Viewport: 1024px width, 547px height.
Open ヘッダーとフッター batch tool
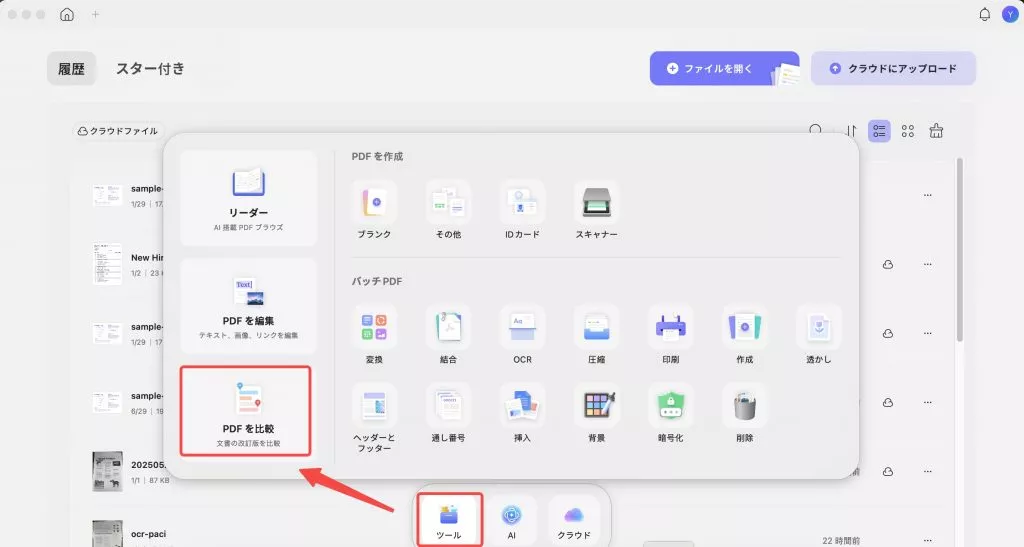coord(374,418)
